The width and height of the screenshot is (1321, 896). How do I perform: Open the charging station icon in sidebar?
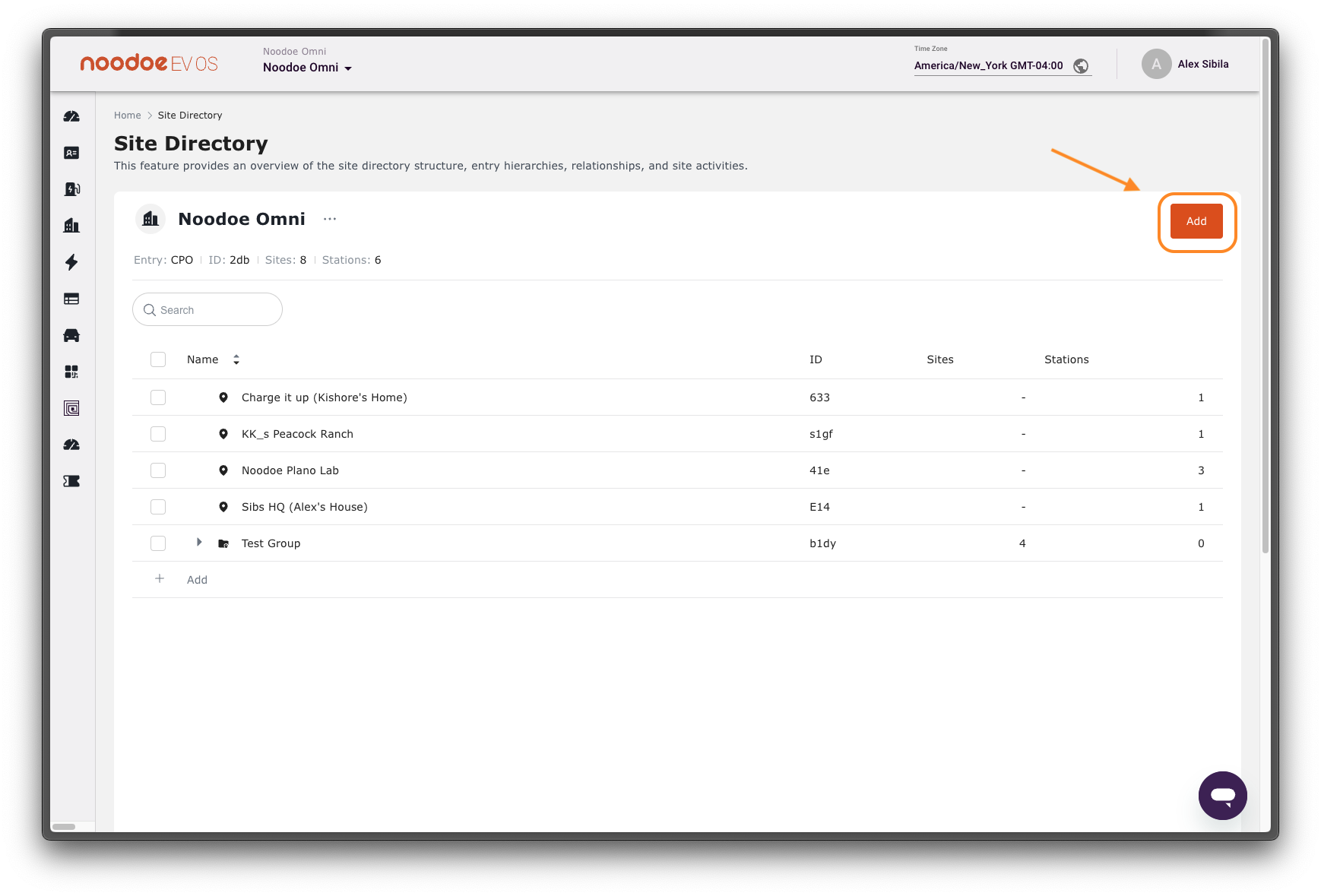tap(71, 189)
